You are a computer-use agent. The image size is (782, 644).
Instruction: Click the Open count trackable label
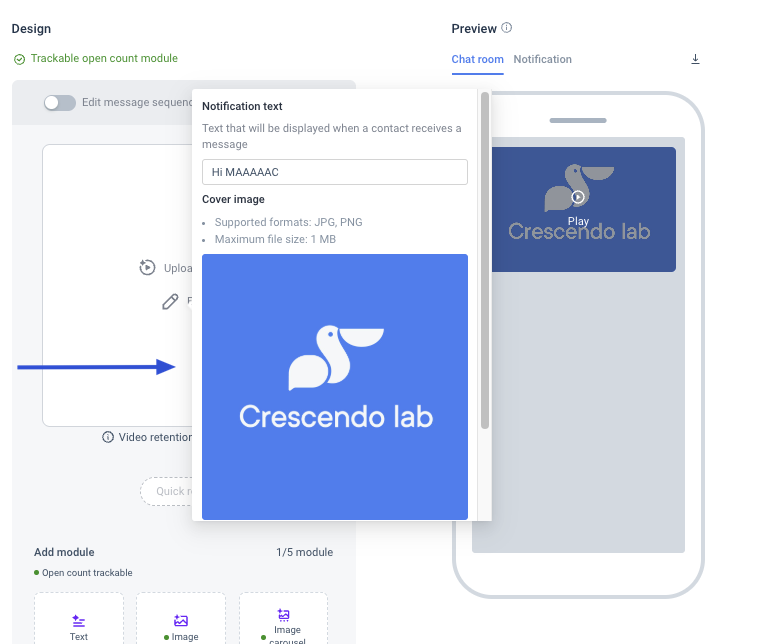pyautogui.click(x=87, y=573)
